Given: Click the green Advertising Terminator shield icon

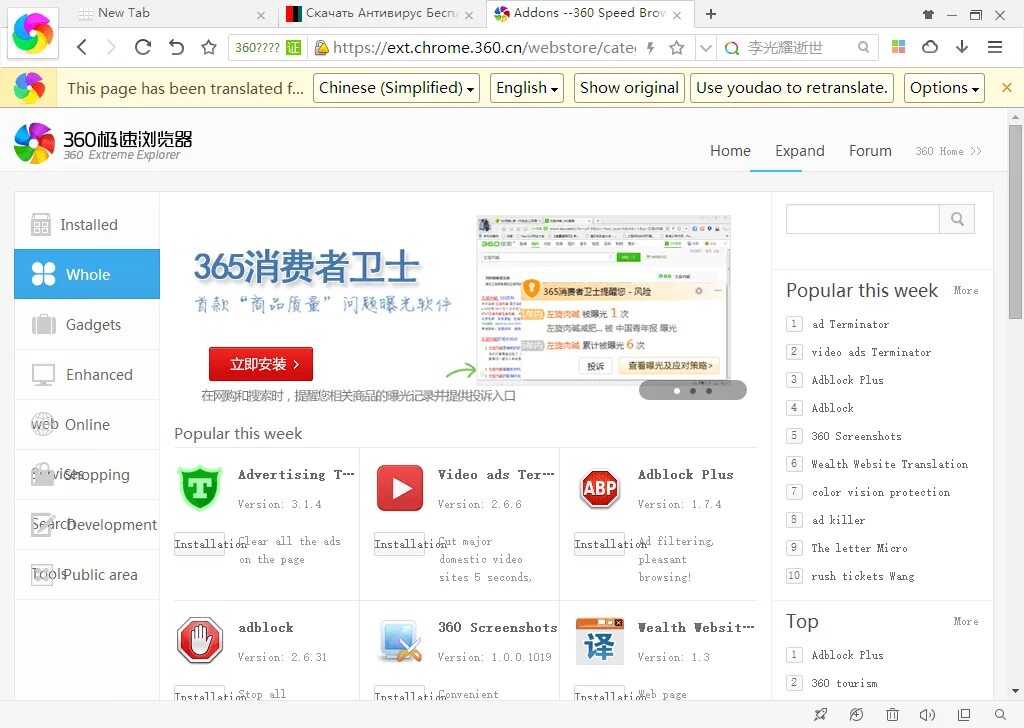Looking at the screenshot, I should [x=200, y=488].
